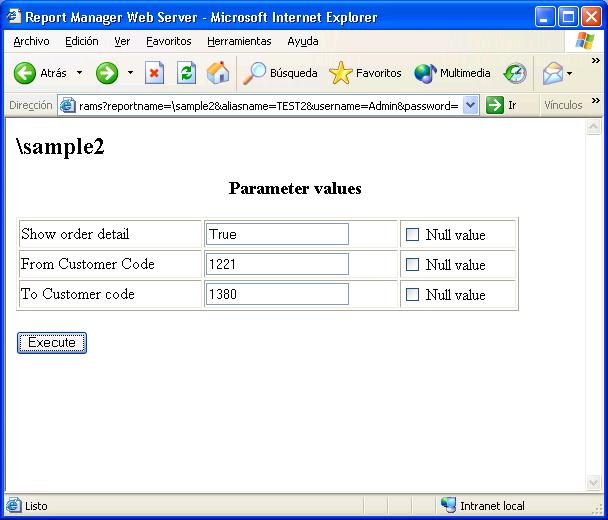Click the Show order detail label

tap(75, 234)
